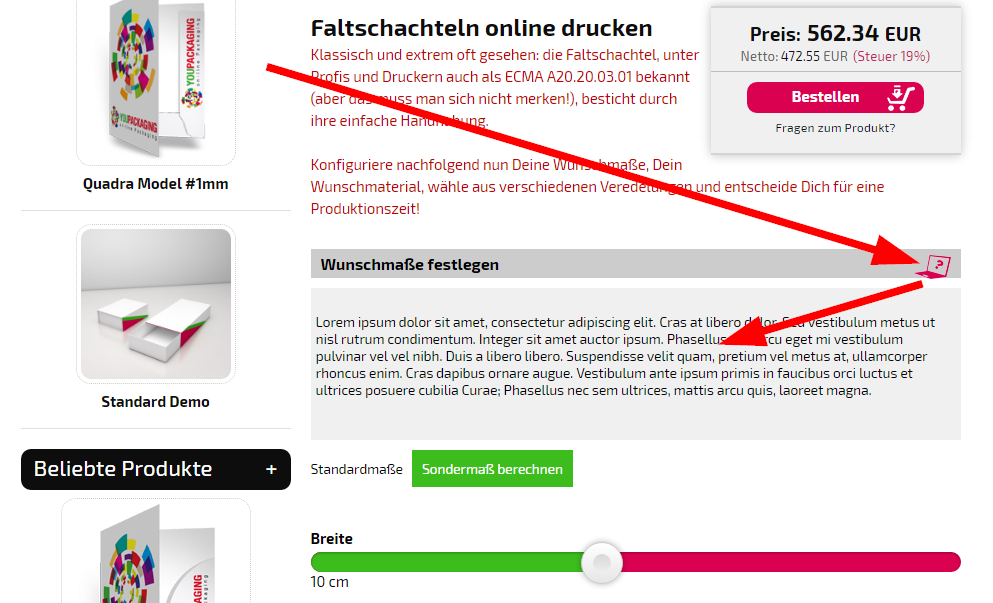Click the Beliebte Produkte heading bar
This screenshot has height=603, width=993.
(156, 469)
